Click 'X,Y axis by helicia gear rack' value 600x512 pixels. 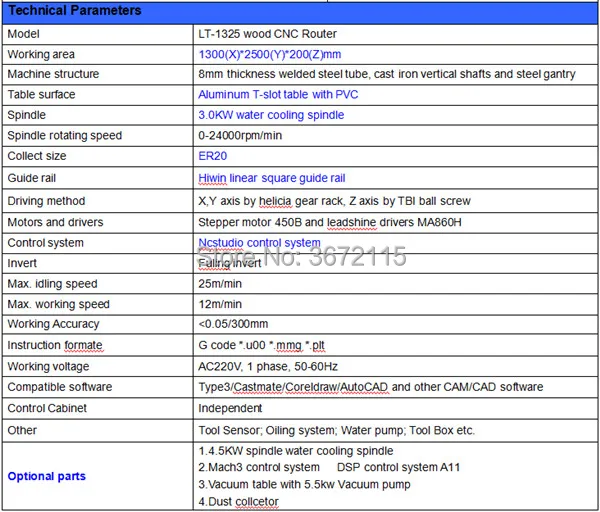pos(271,201)
